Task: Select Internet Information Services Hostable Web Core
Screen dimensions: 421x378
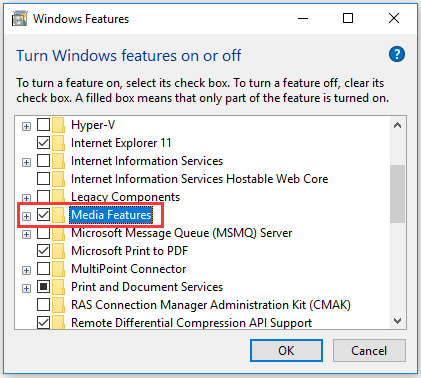Action: (199, 179)
